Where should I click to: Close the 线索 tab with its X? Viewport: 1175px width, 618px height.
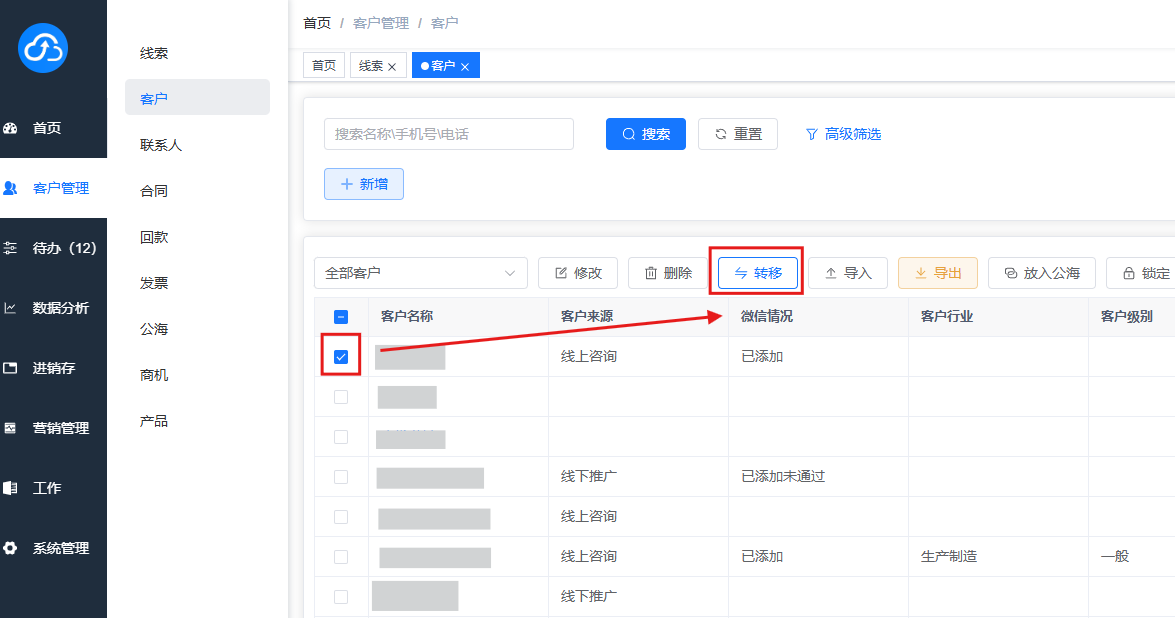point(392,67)
